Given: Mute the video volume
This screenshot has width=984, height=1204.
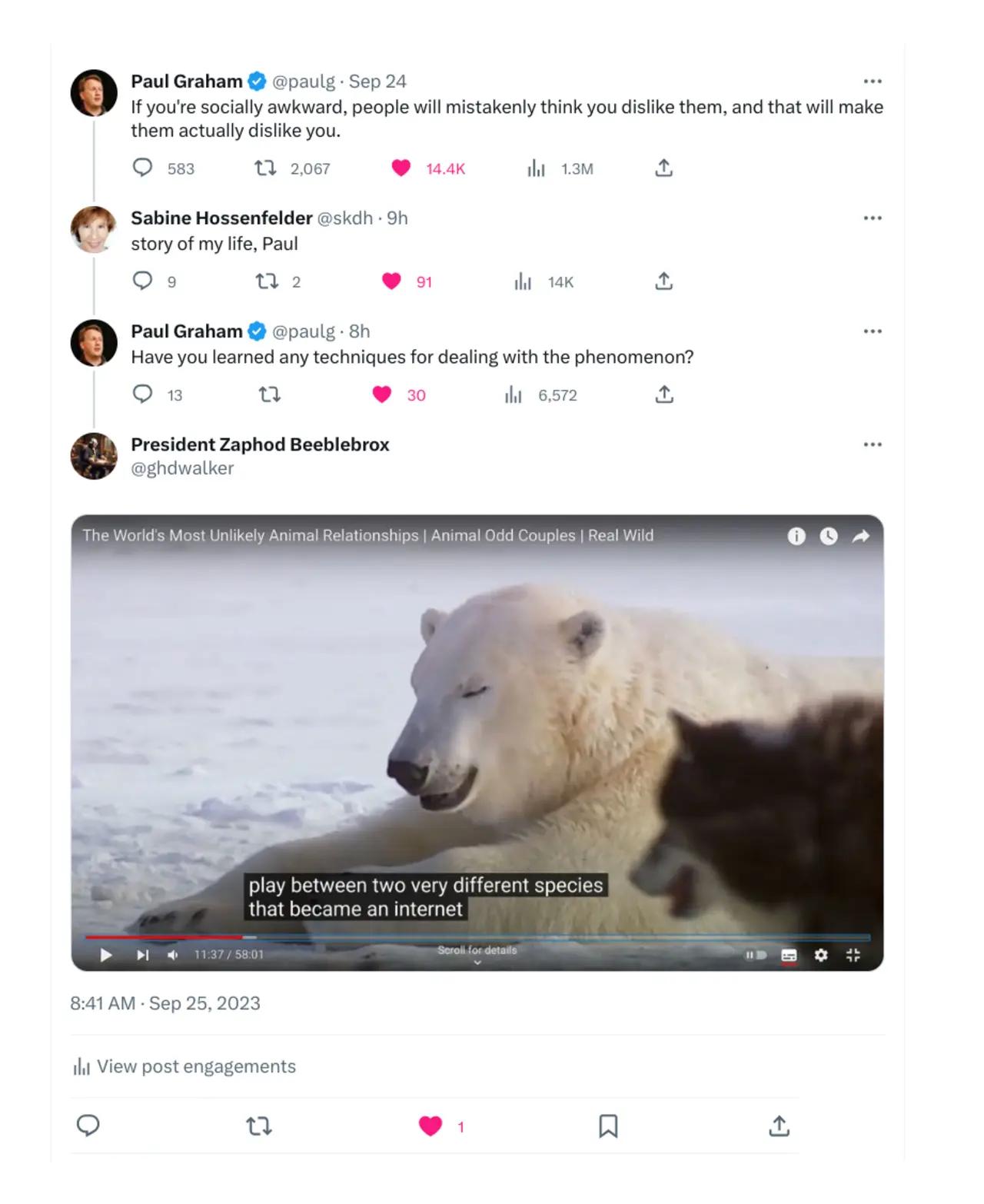Looking at the screenshot, I should (x=173, y=955).
